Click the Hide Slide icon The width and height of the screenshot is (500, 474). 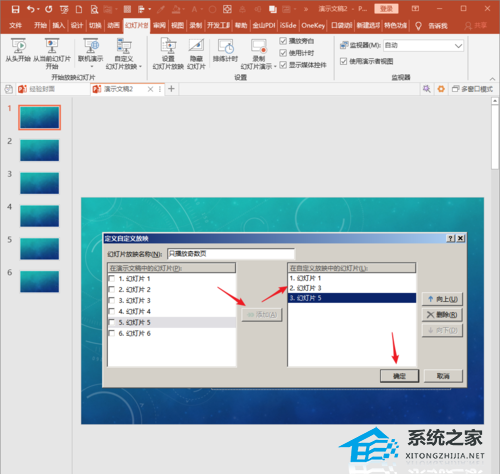tap(196, 46)
